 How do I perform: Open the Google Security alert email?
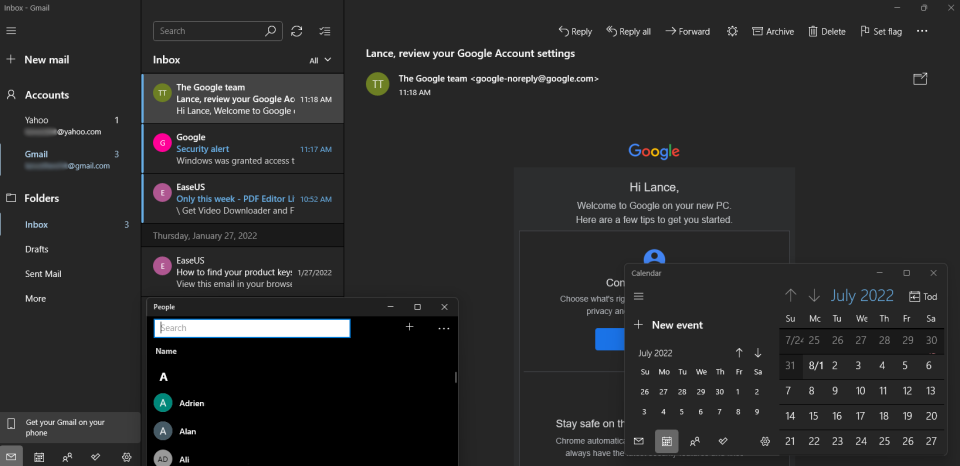point(242,149)
